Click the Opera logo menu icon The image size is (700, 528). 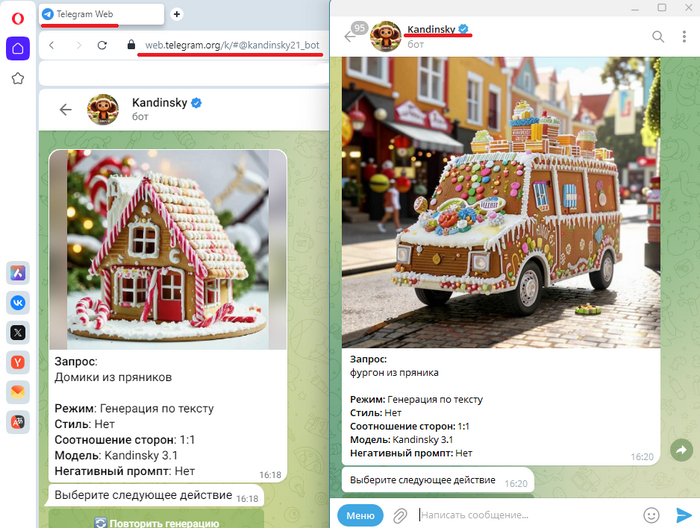click(x=18, y=19)
